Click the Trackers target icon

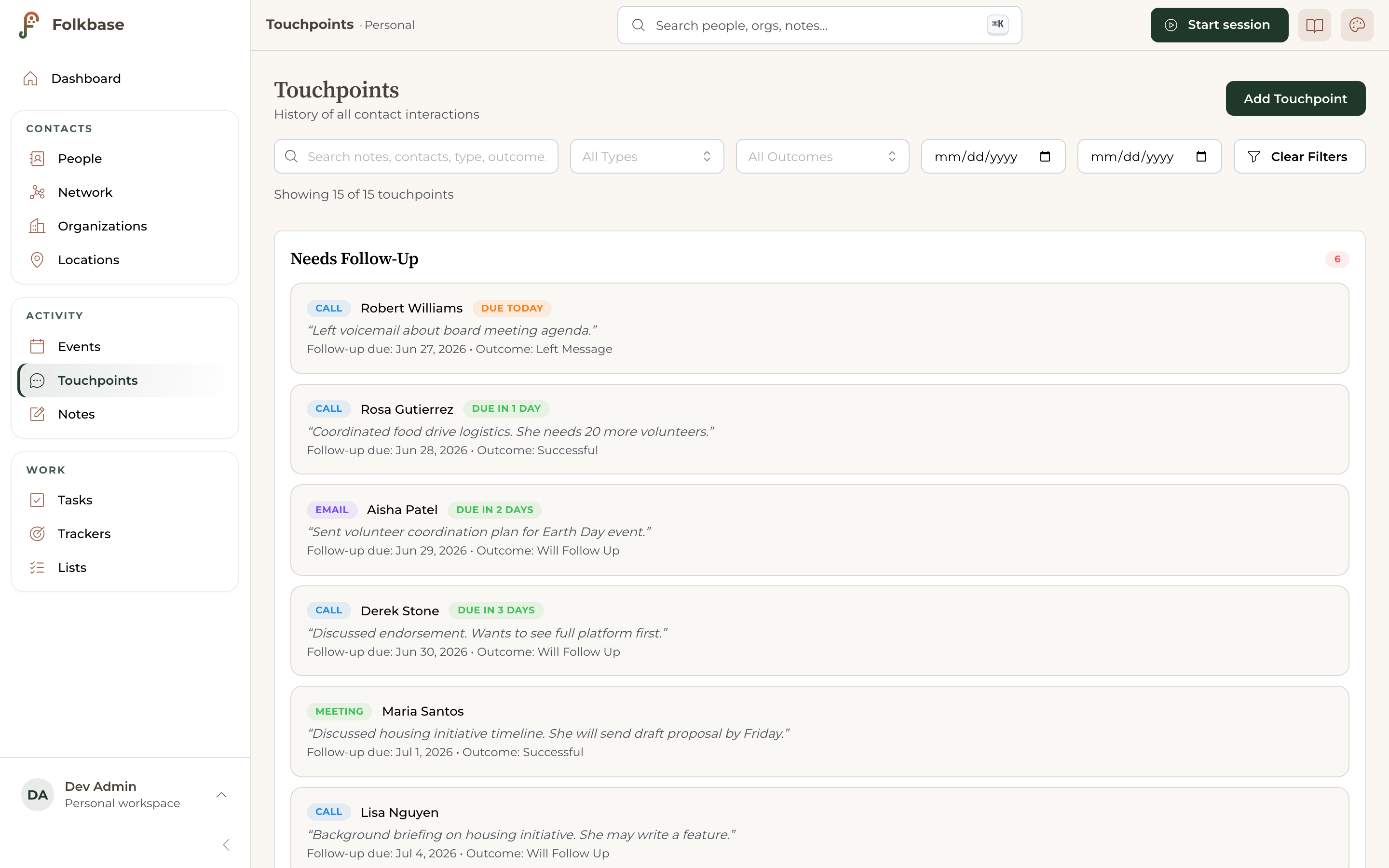pyautogui.click(x=37, y=534)
